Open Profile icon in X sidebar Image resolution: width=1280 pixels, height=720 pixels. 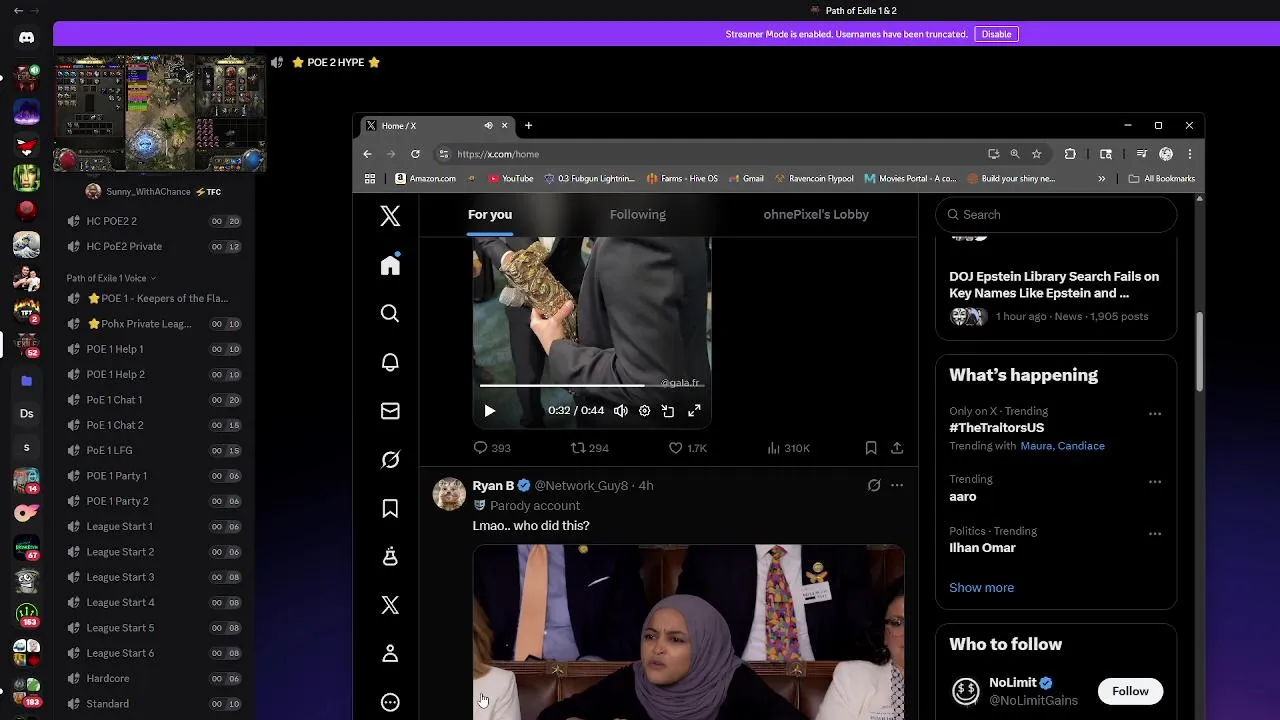(390, 654)
